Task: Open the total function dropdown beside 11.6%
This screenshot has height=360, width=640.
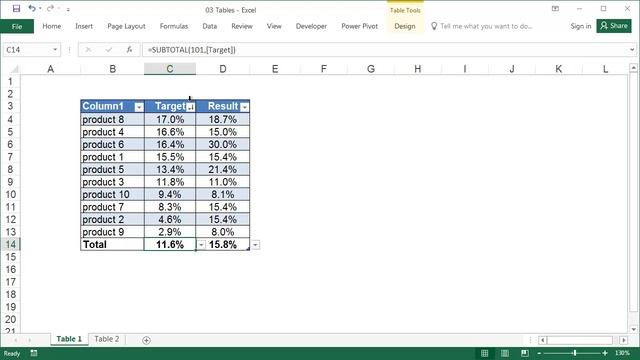Action: coord(202,244)
